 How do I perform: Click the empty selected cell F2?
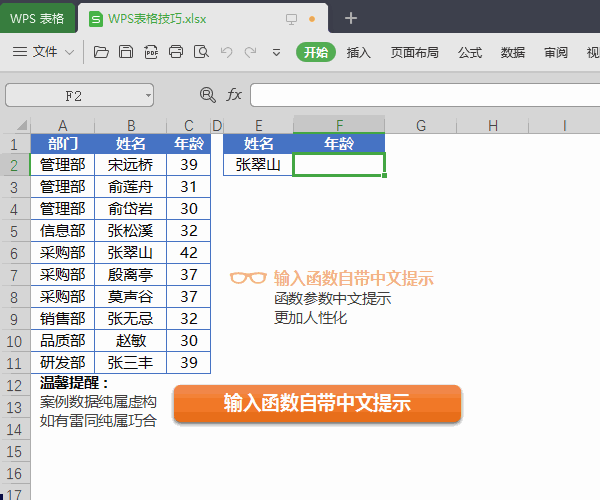[x=339, y=165]
